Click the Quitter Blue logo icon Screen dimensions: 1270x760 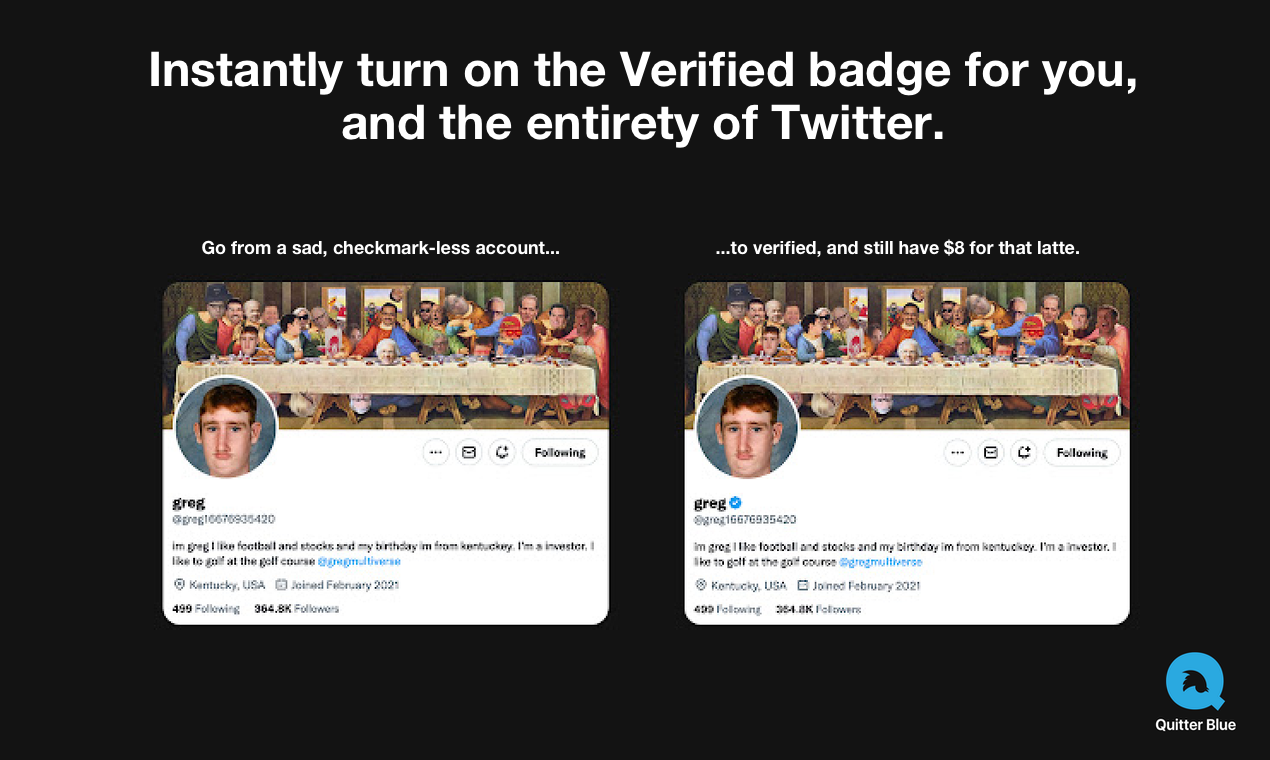[x=1195, y=682]
